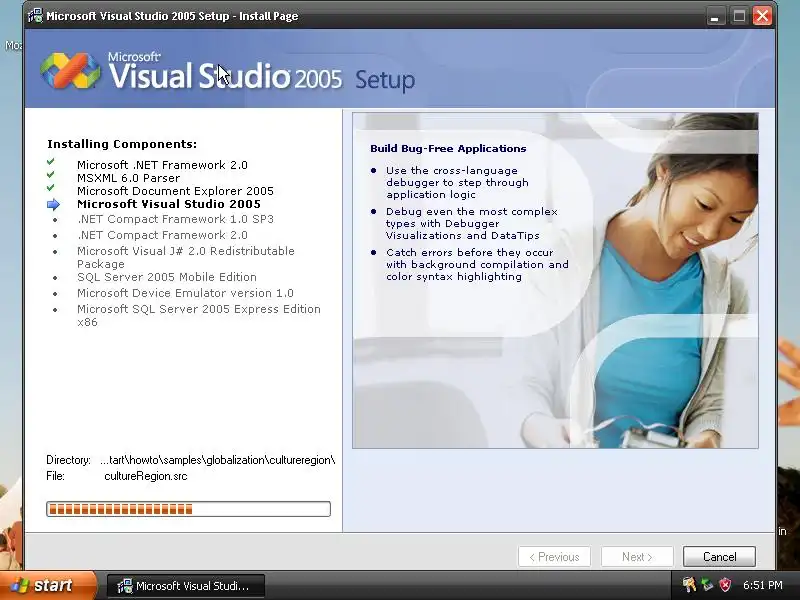Click the 'Build Bug-Free Applications' heading
This screenshot has height=600, width=800.
[x=448, y=148]
